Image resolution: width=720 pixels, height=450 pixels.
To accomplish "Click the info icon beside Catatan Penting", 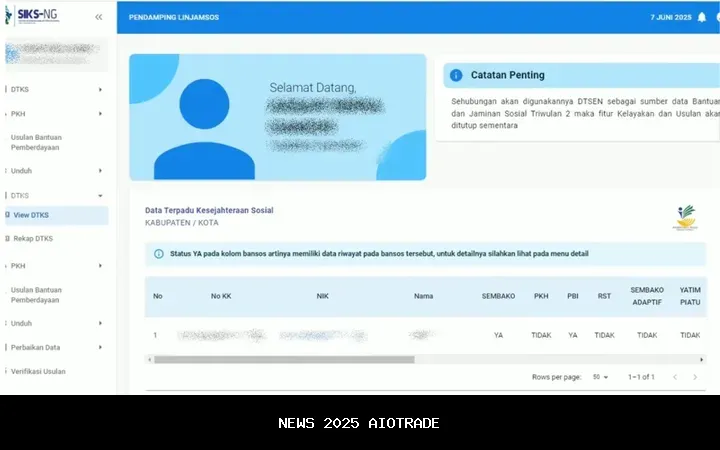I will (456, 75).
